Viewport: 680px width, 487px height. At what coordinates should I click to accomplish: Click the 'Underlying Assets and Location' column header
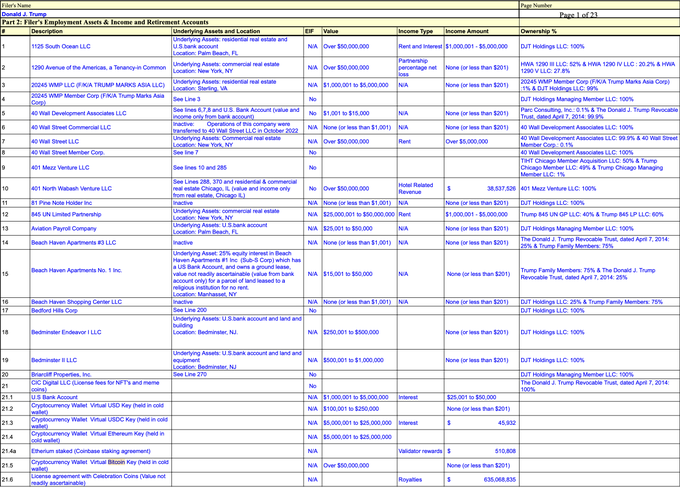tap(216, 31)
